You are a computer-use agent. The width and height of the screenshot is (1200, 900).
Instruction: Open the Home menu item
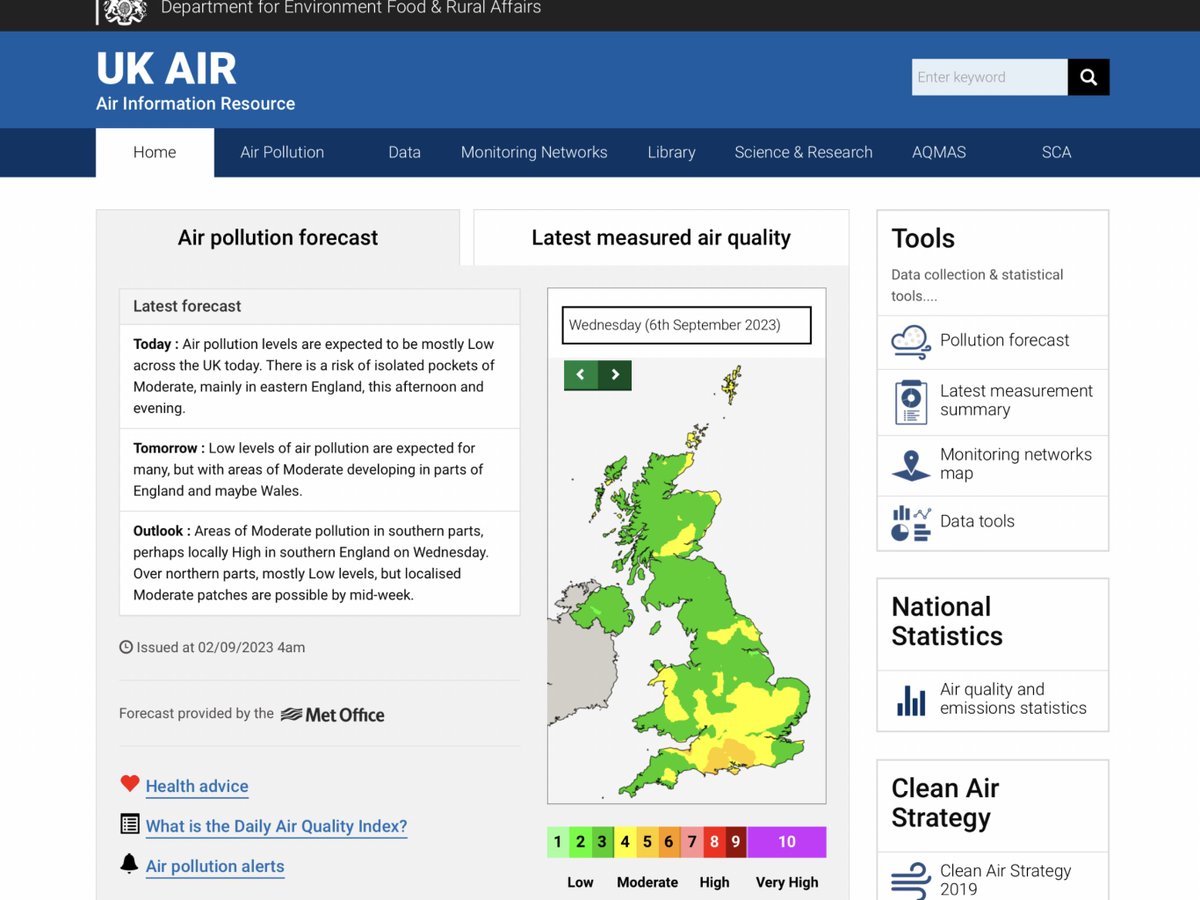coord(154,152)
